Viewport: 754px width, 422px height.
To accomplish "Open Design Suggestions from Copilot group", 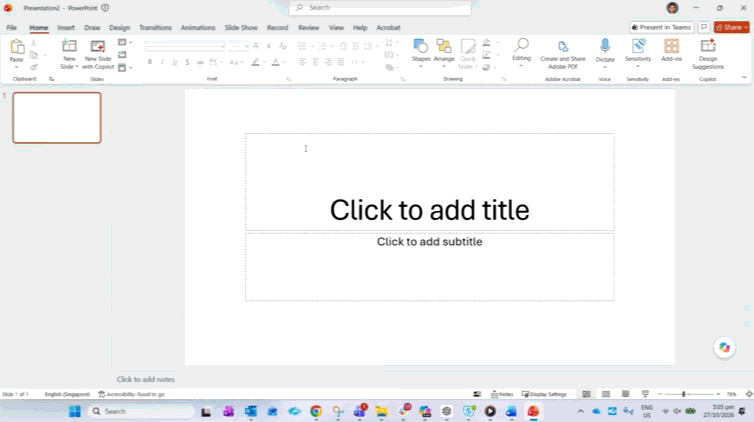I will point(708,54).
